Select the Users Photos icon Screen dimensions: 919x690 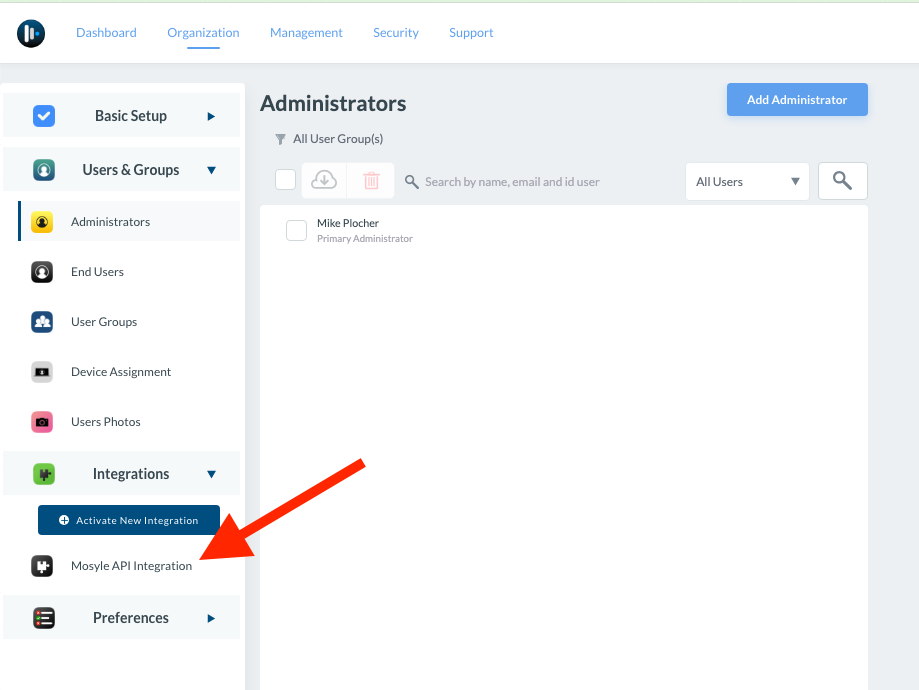[x=43, y=422]
